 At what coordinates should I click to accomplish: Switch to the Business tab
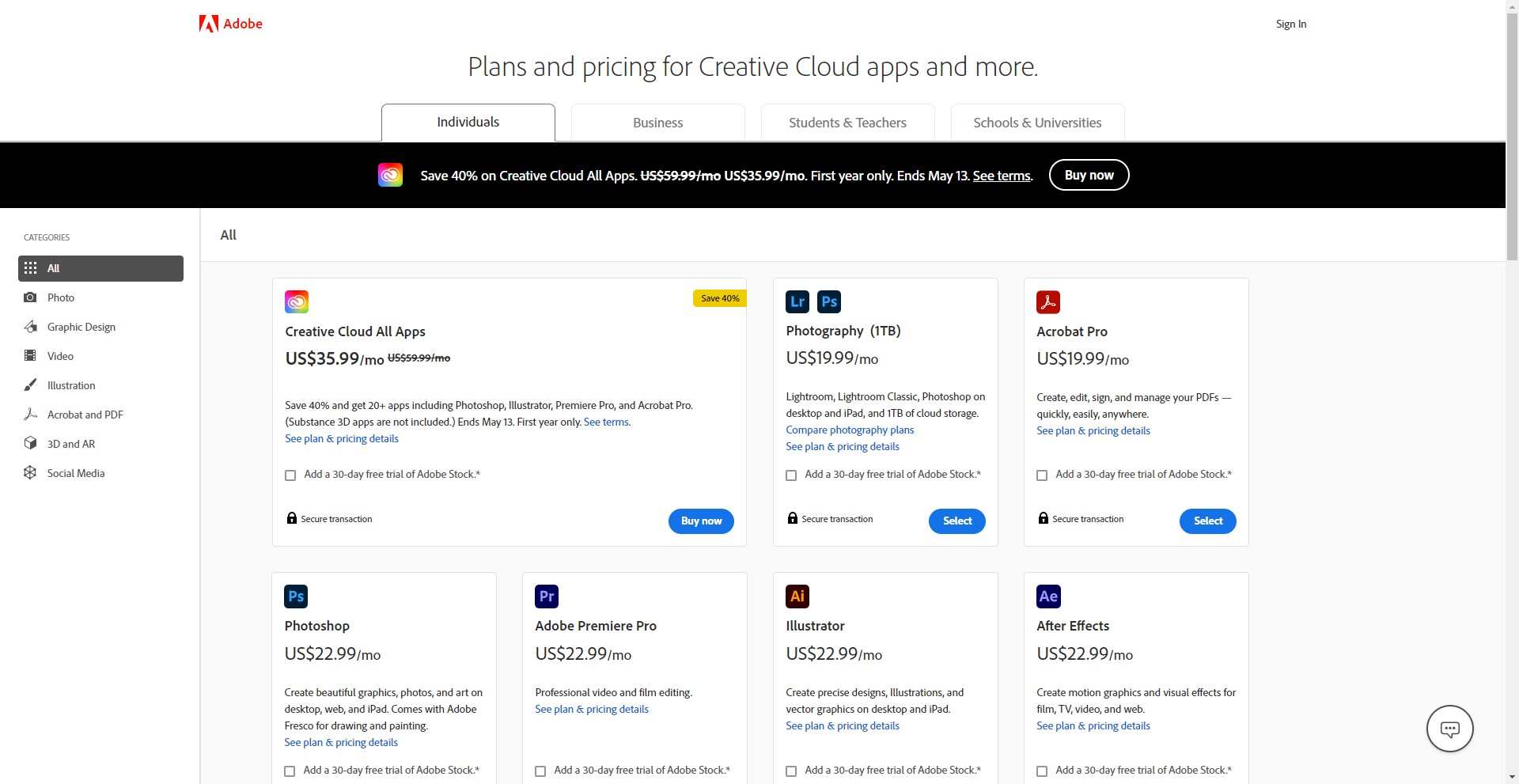pos(657,123)
